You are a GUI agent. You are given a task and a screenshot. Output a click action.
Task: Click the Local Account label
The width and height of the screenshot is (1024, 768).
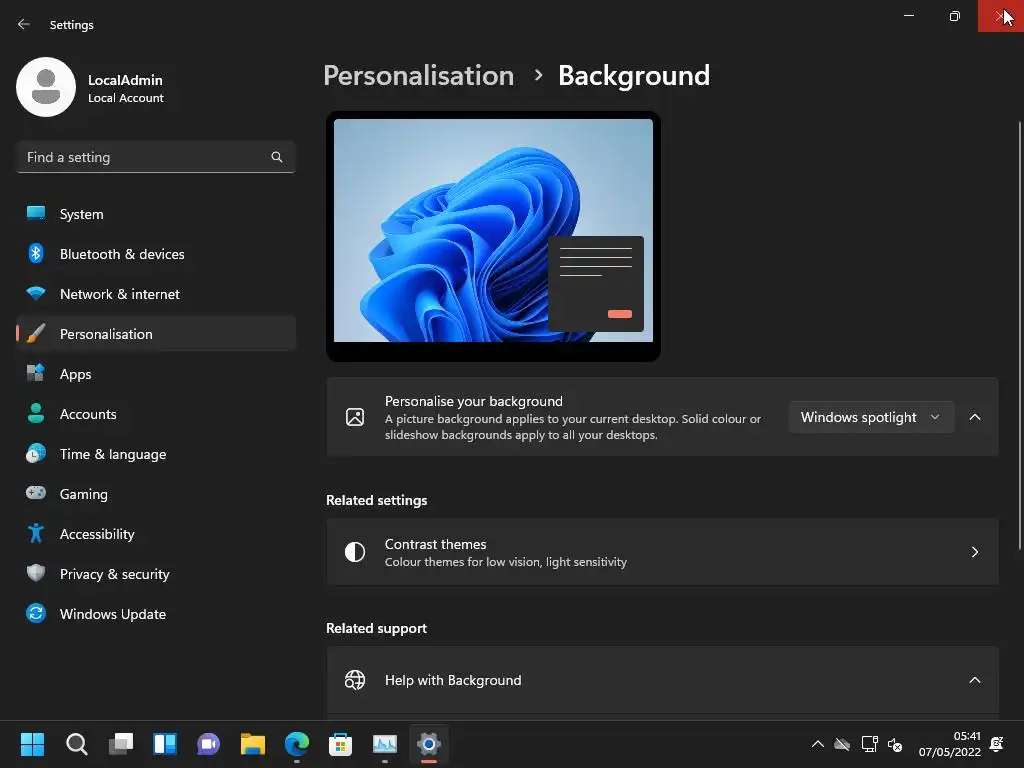click(126, 98)
